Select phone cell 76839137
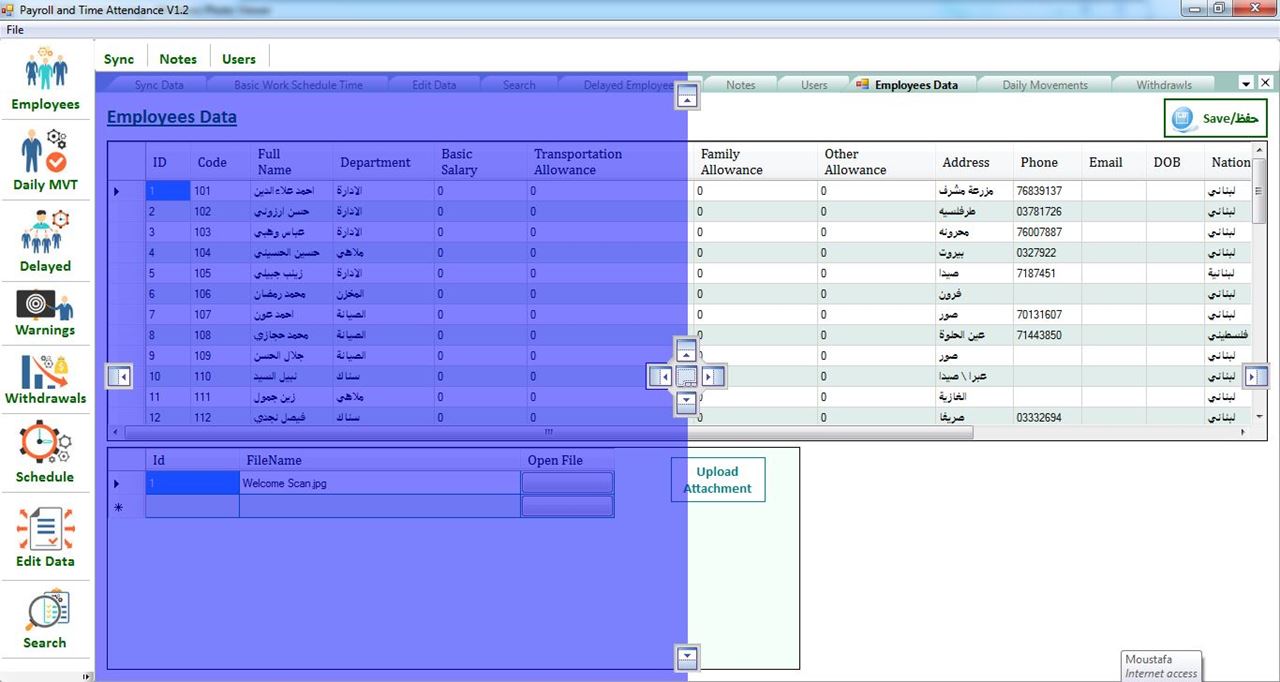 pos(1047,191)
